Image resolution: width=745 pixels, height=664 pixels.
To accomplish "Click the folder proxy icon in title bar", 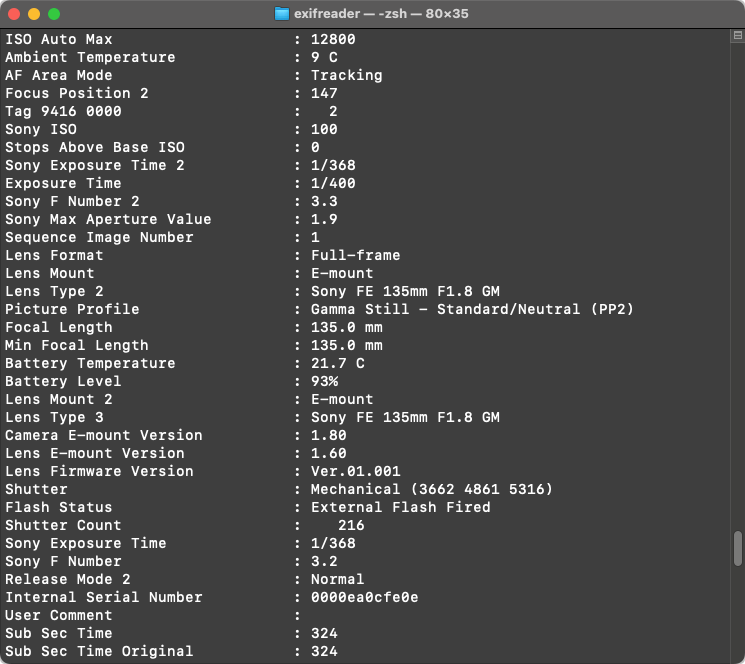I will click(283, 14).
